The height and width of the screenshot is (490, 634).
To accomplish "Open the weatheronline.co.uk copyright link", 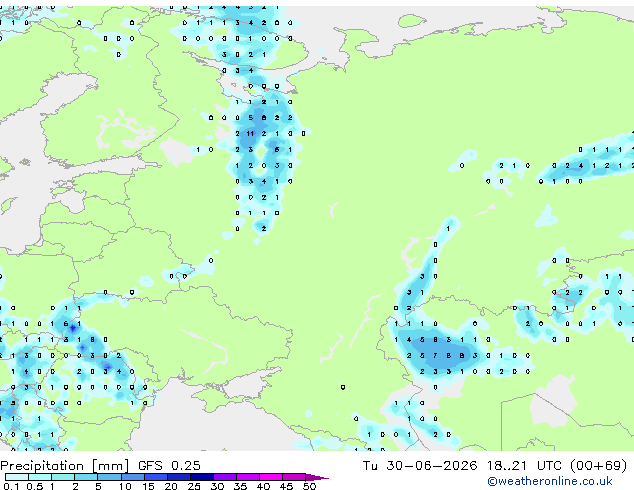I will 550,481.
